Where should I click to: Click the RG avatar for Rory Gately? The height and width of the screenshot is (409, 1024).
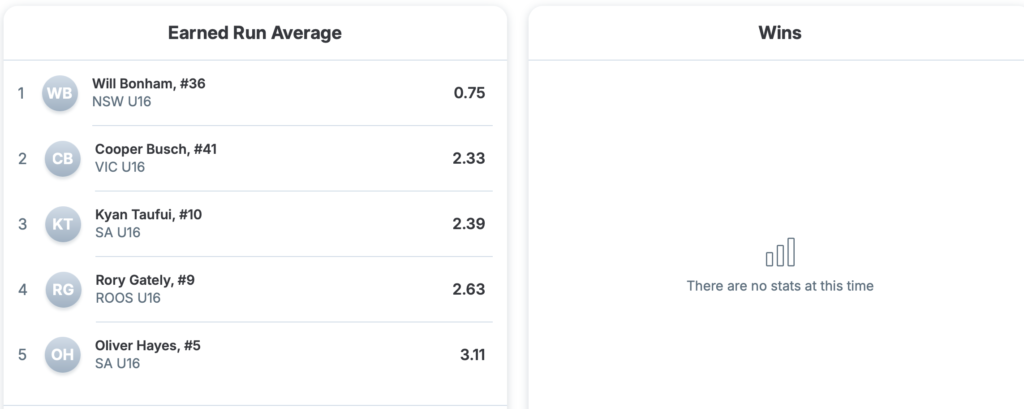(x=62, y=290)
